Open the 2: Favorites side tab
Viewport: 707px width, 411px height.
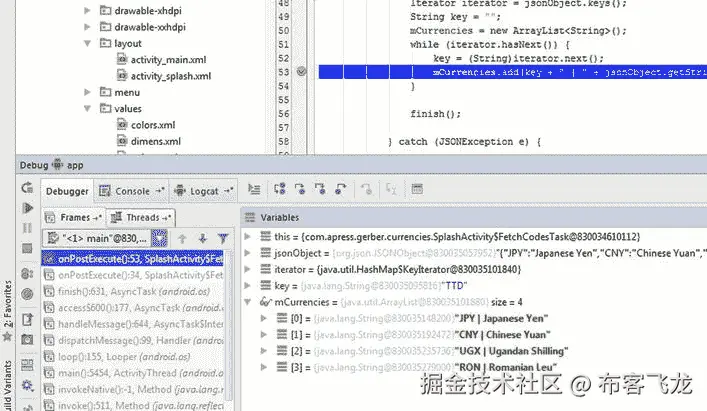pos(8,309)
